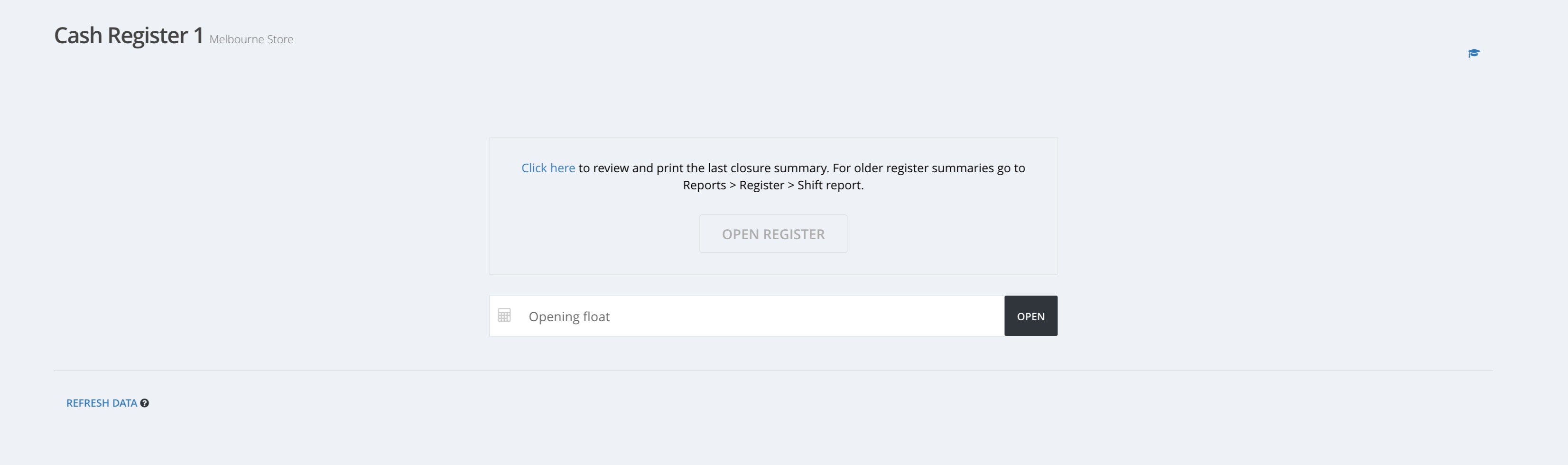Click the numeral "1" in the page title
Viewport: 1568px width, 465px height.
(x=198, y=36)
